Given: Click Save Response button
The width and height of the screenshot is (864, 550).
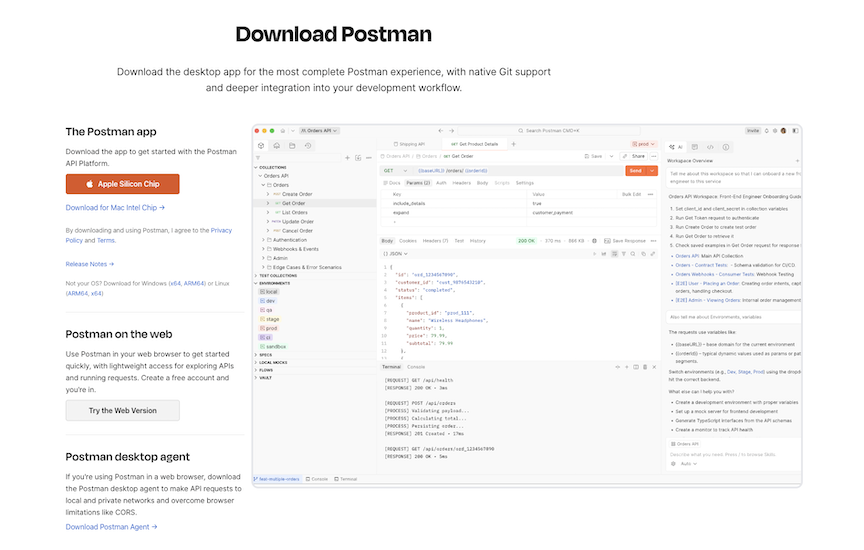Looking at the screenshot, I should 625,241.
